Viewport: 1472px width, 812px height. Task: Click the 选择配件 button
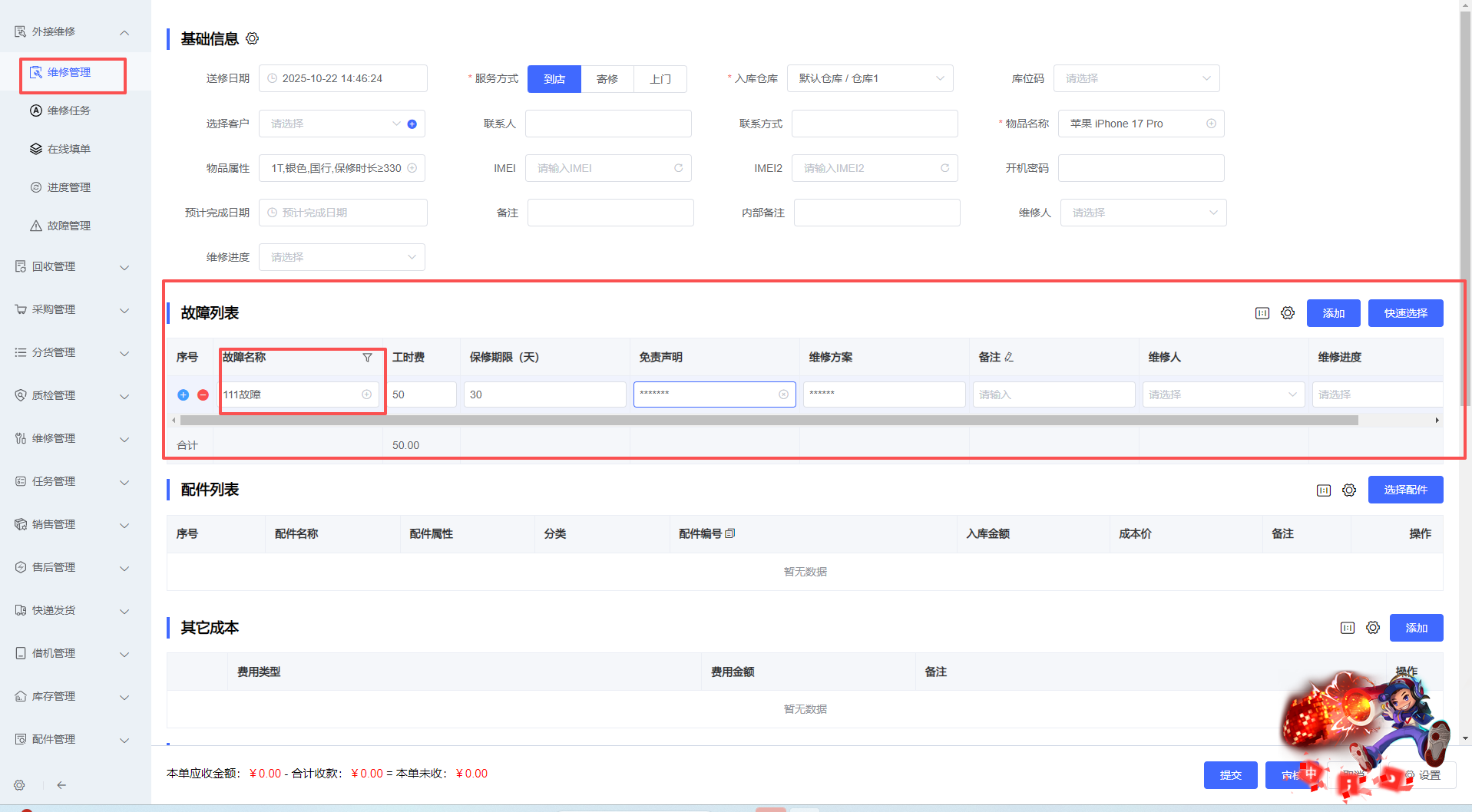pos(1405,490)
